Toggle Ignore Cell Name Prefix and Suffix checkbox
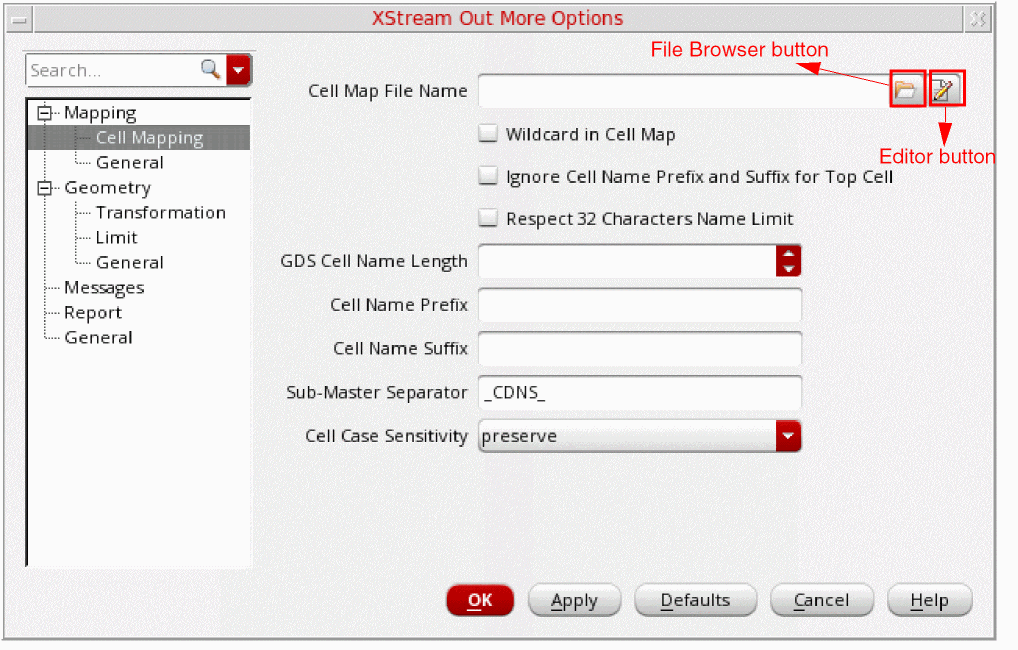The width and height of the screenshot is (1018, 650). (x=488, y=176)
